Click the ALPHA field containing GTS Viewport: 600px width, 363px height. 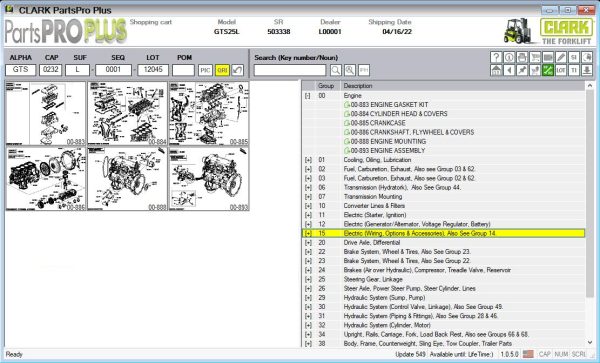click(x=21, y=70)
